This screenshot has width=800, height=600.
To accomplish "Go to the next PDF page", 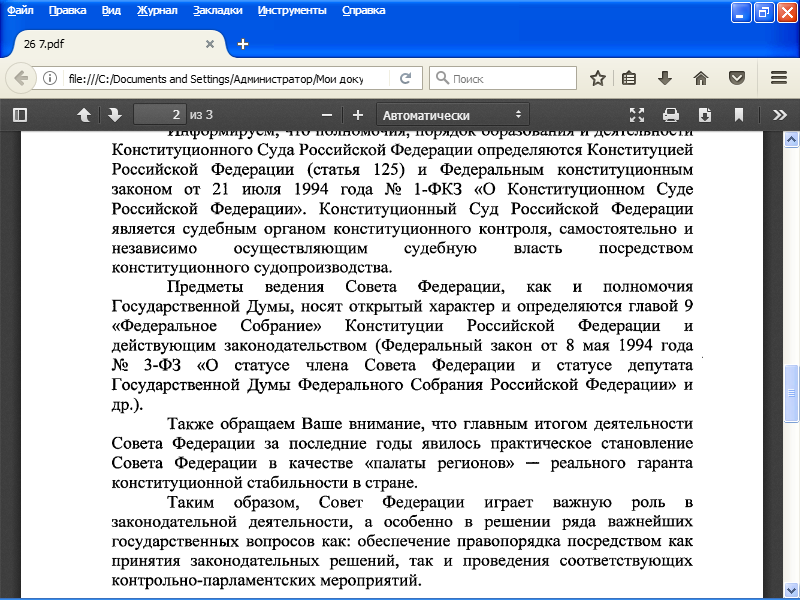I will coord(115,115).
